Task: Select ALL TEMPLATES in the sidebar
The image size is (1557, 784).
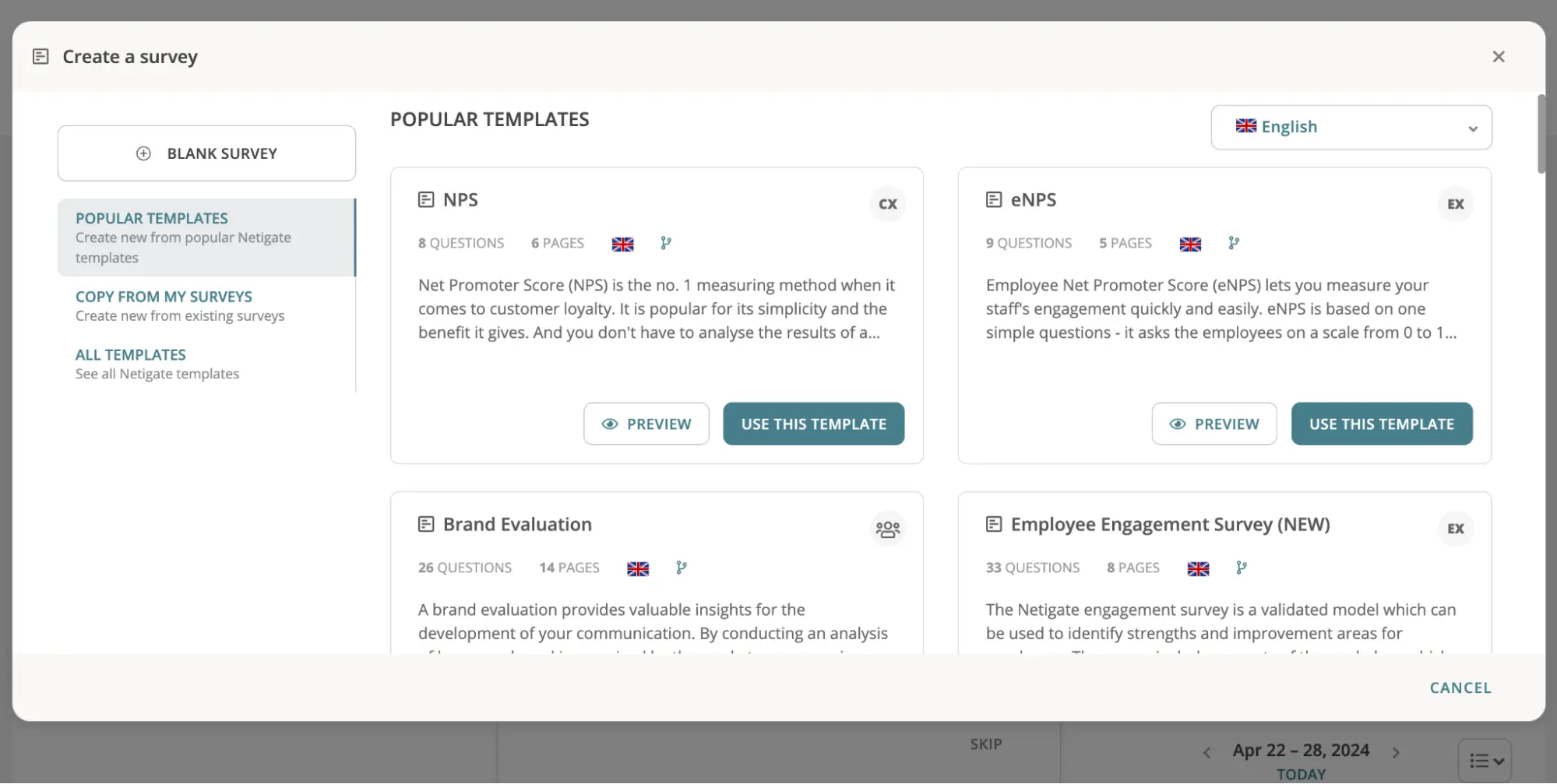Action: tap(130, 354)
